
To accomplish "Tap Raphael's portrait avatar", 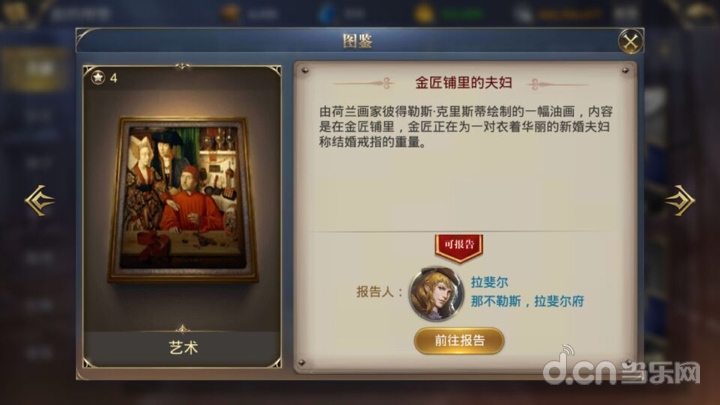I will pyautogui.click(x=437, y=293).
